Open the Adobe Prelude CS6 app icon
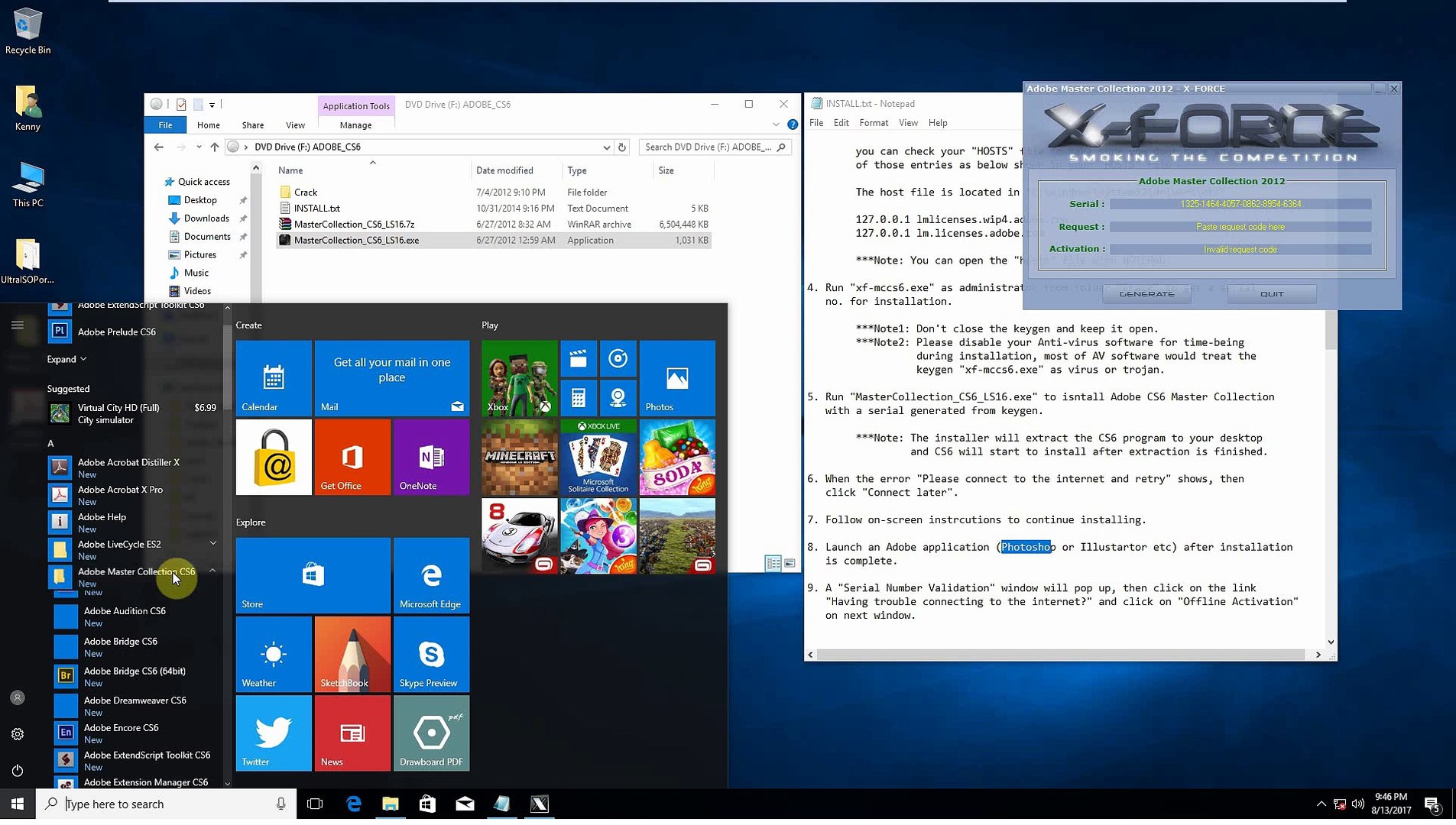1456x825 pixels. (60, 332)
